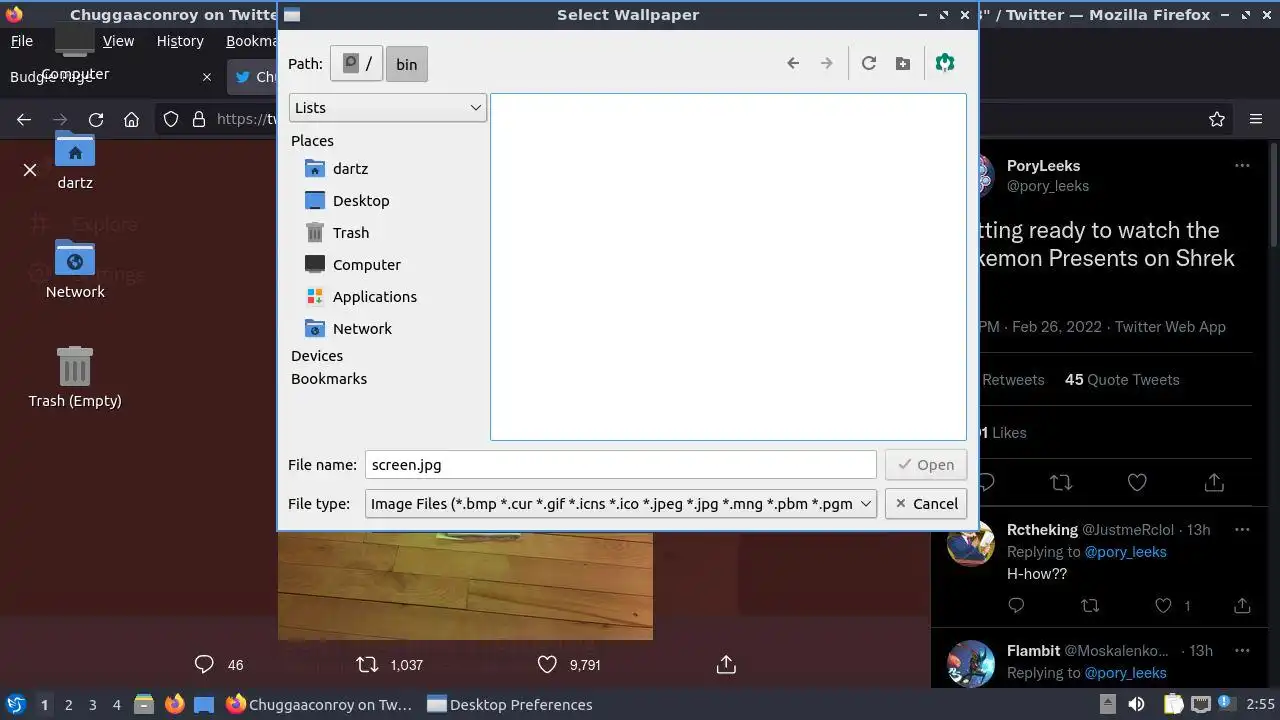Screen dimensions: 1280x720
Task: Open Firefox View menu
Action: click(x=118, y=41)
